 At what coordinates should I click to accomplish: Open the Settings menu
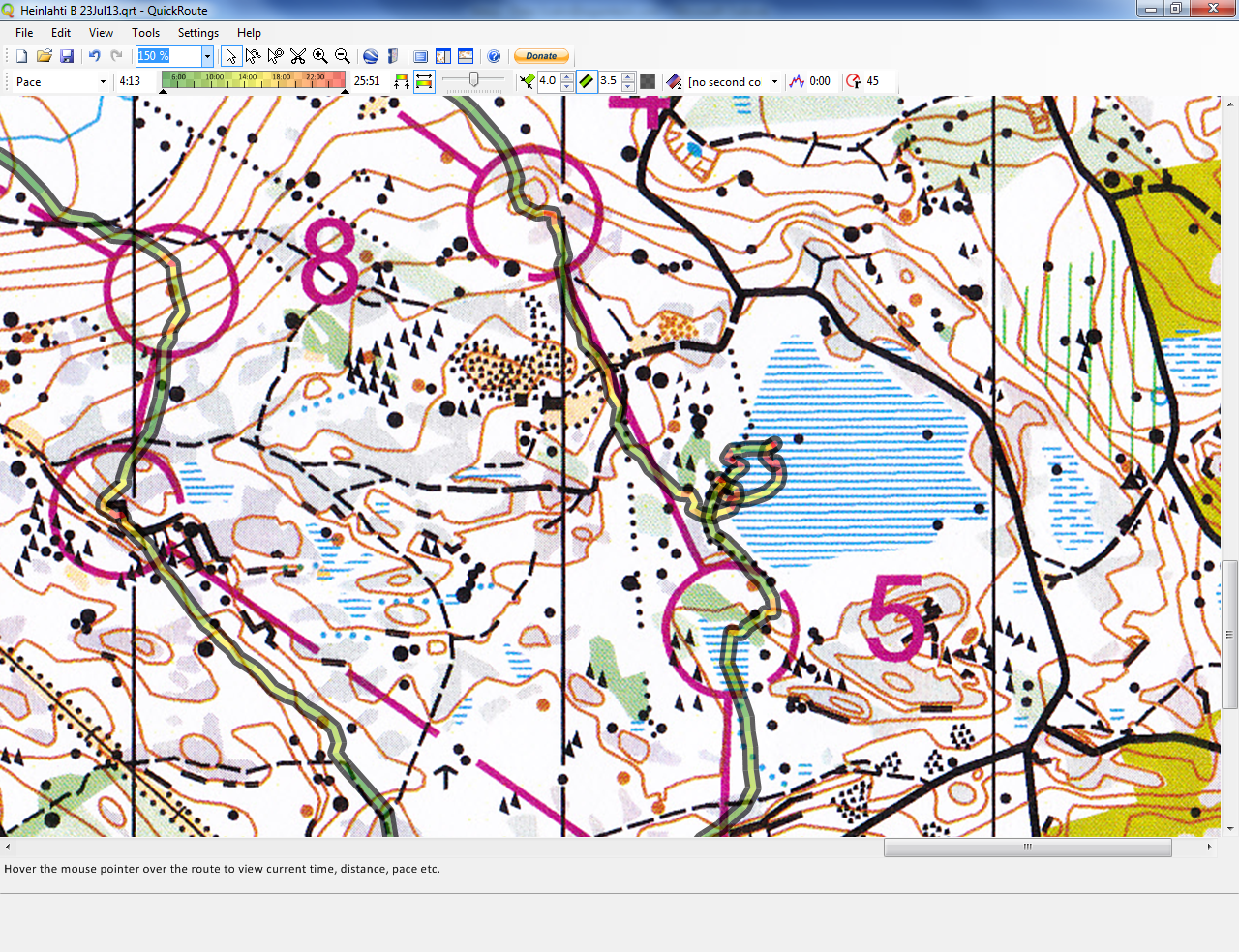click(x=198, y=33)
